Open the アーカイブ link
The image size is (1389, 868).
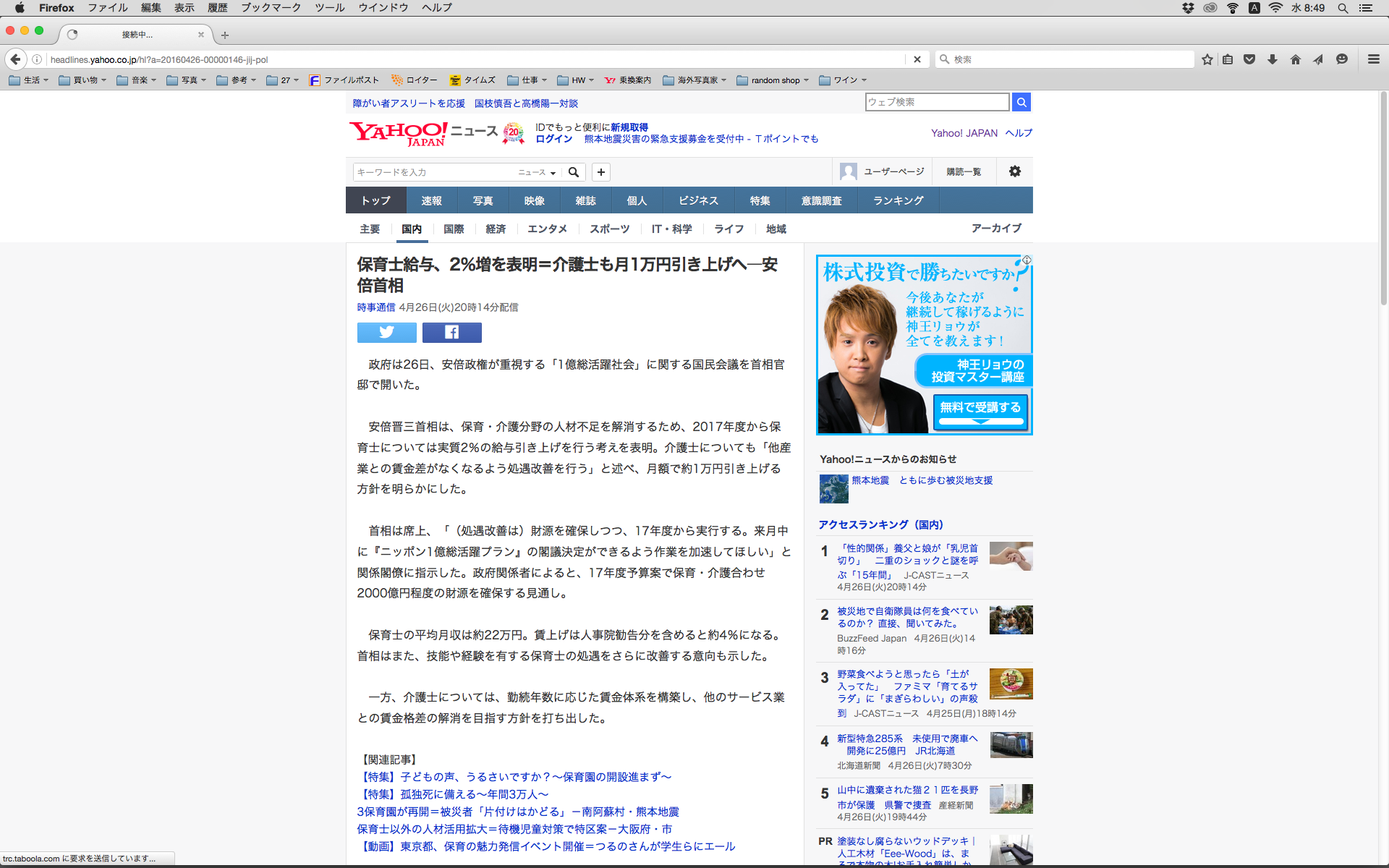996,228
